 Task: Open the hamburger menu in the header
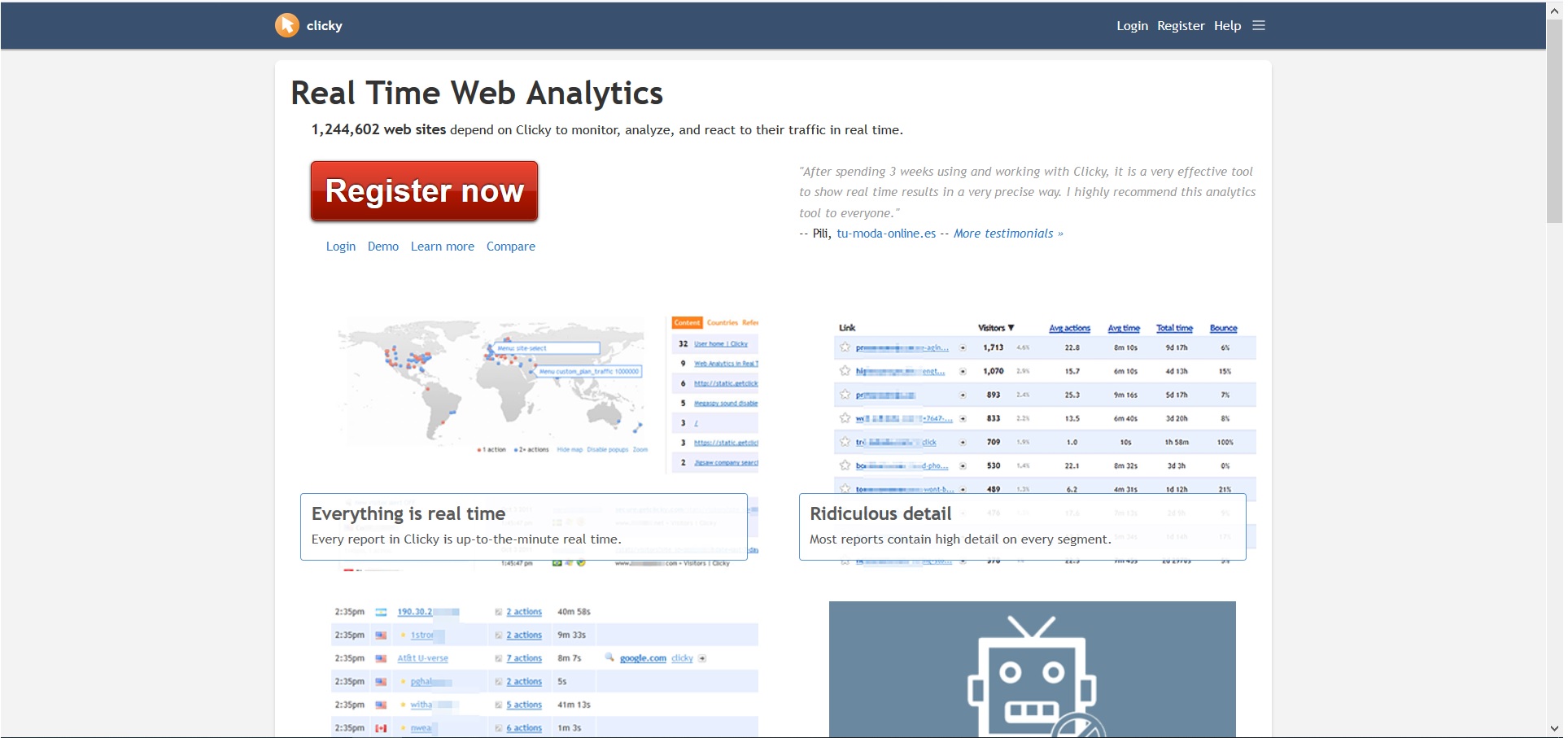(1259, 25)
